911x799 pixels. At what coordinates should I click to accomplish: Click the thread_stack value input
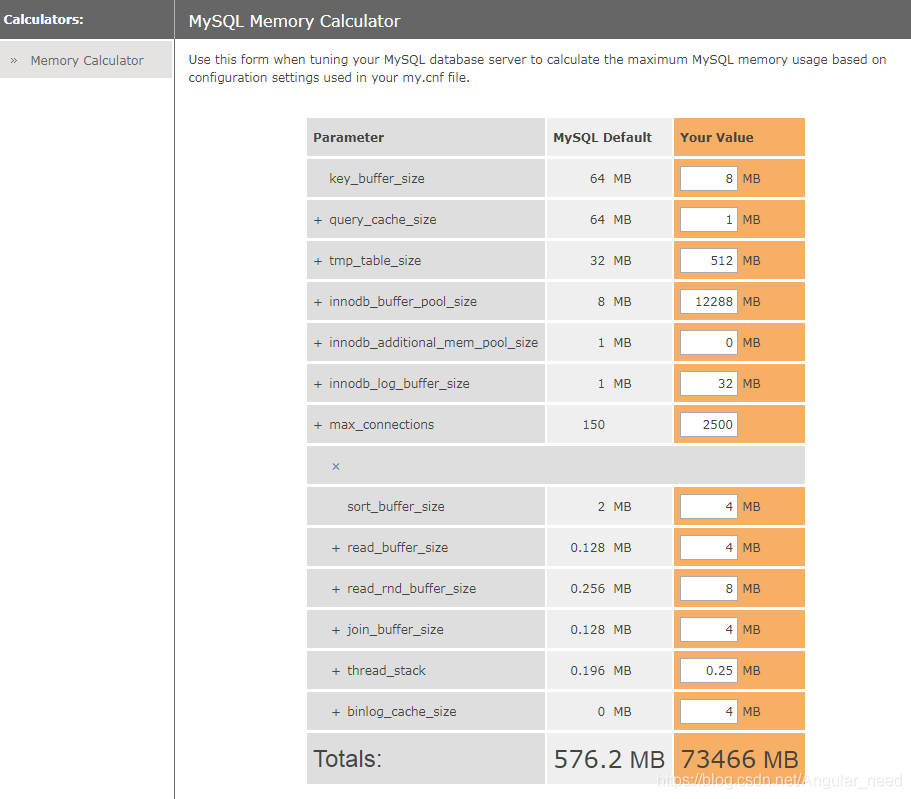pyautogui.click(x=708, y=670)
